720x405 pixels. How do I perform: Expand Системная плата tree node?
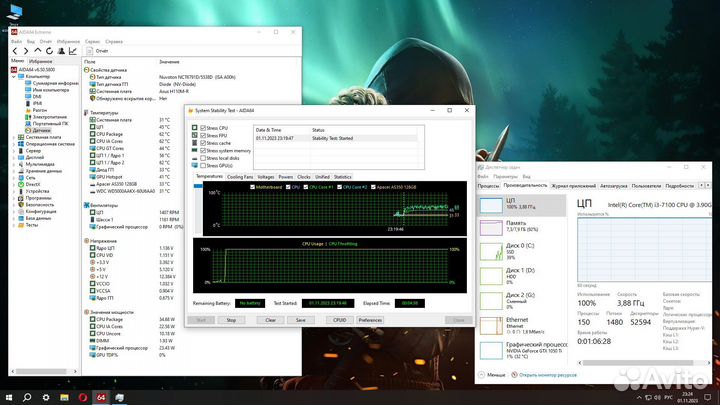point(14,137)
